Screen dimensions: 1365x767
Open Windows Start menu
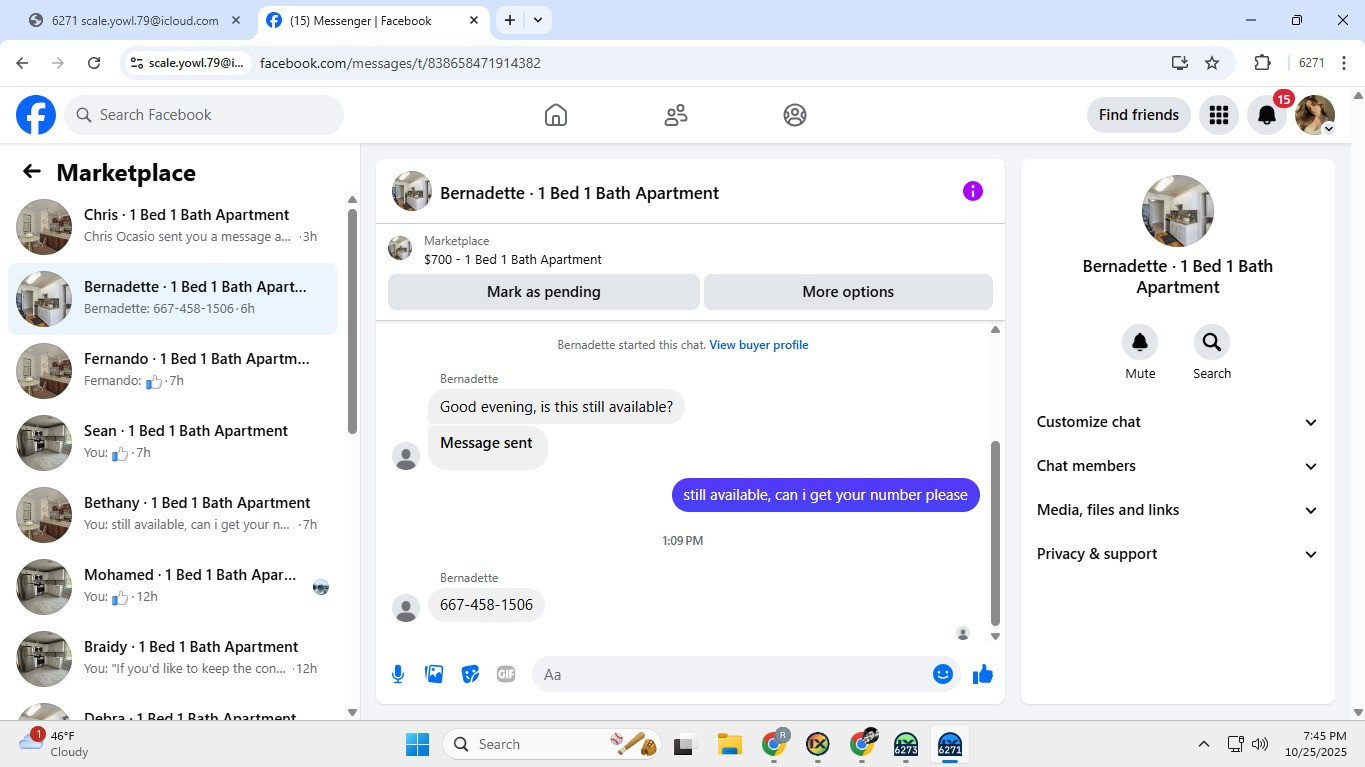417,744
